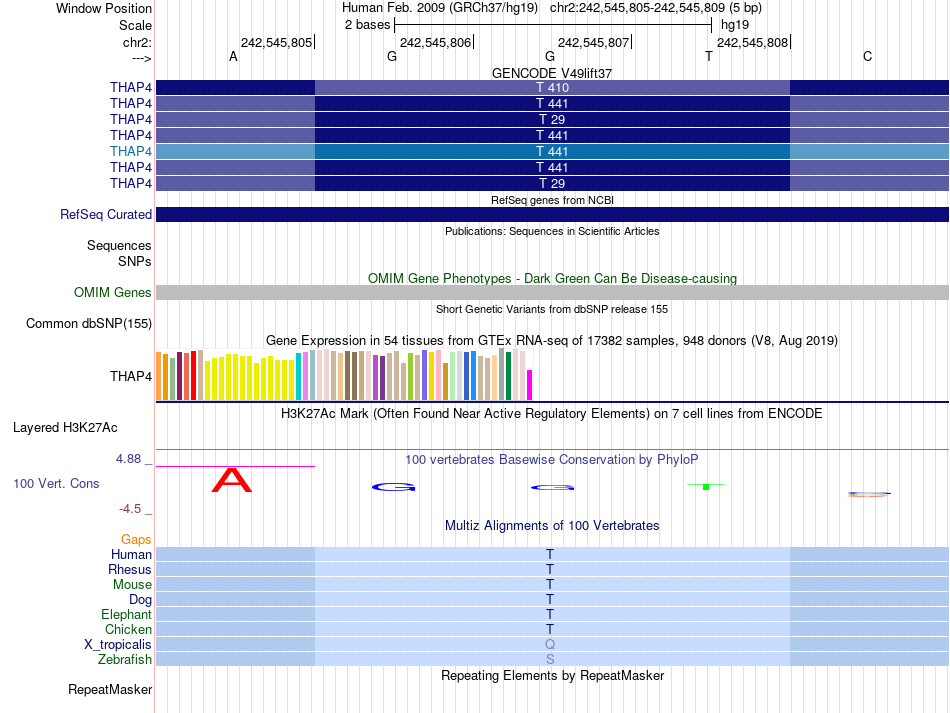Select the THAP4 label of the T 410 row

(131, 87)
